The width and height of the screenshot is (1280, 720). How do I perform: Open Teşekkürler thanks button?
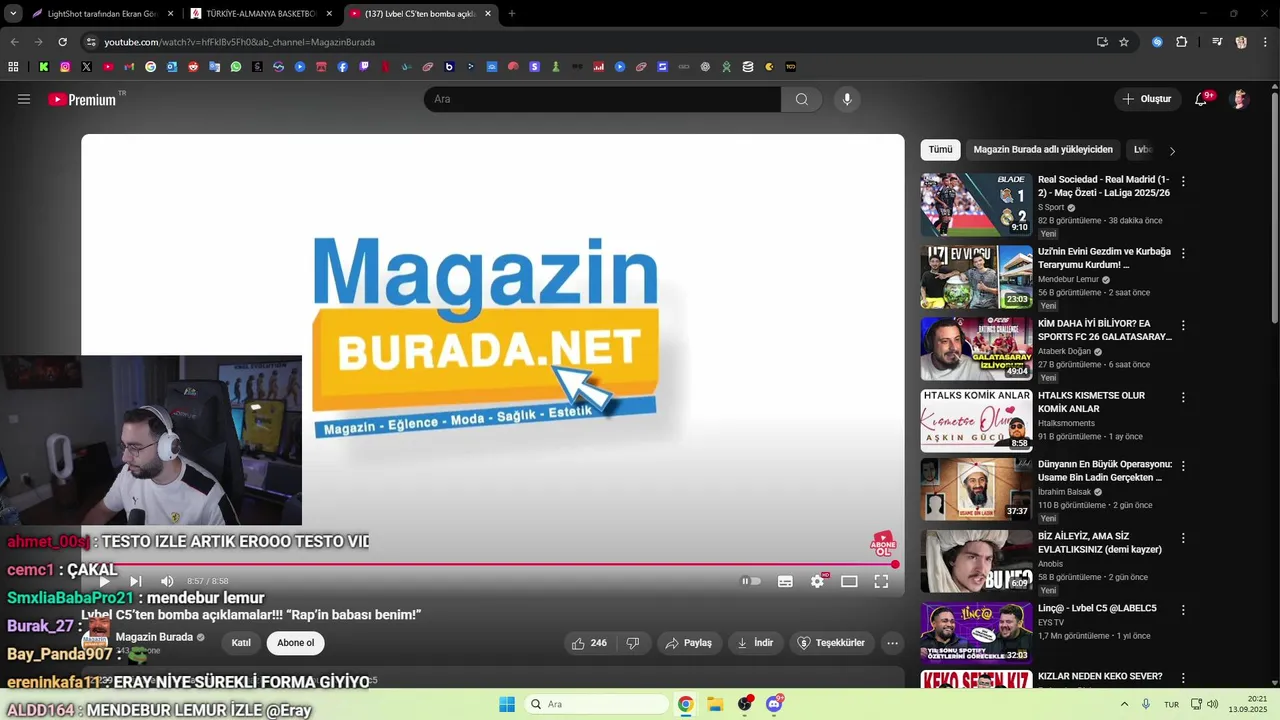830,643
